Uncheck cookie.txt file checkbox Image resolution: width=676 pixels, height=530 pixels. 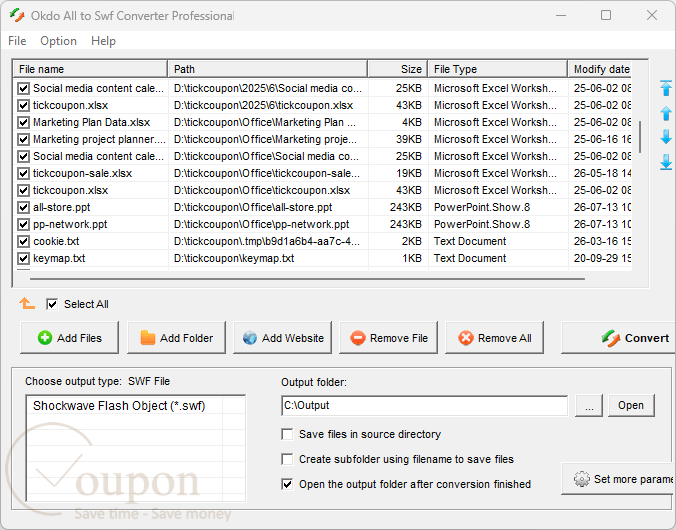(23, 241)
